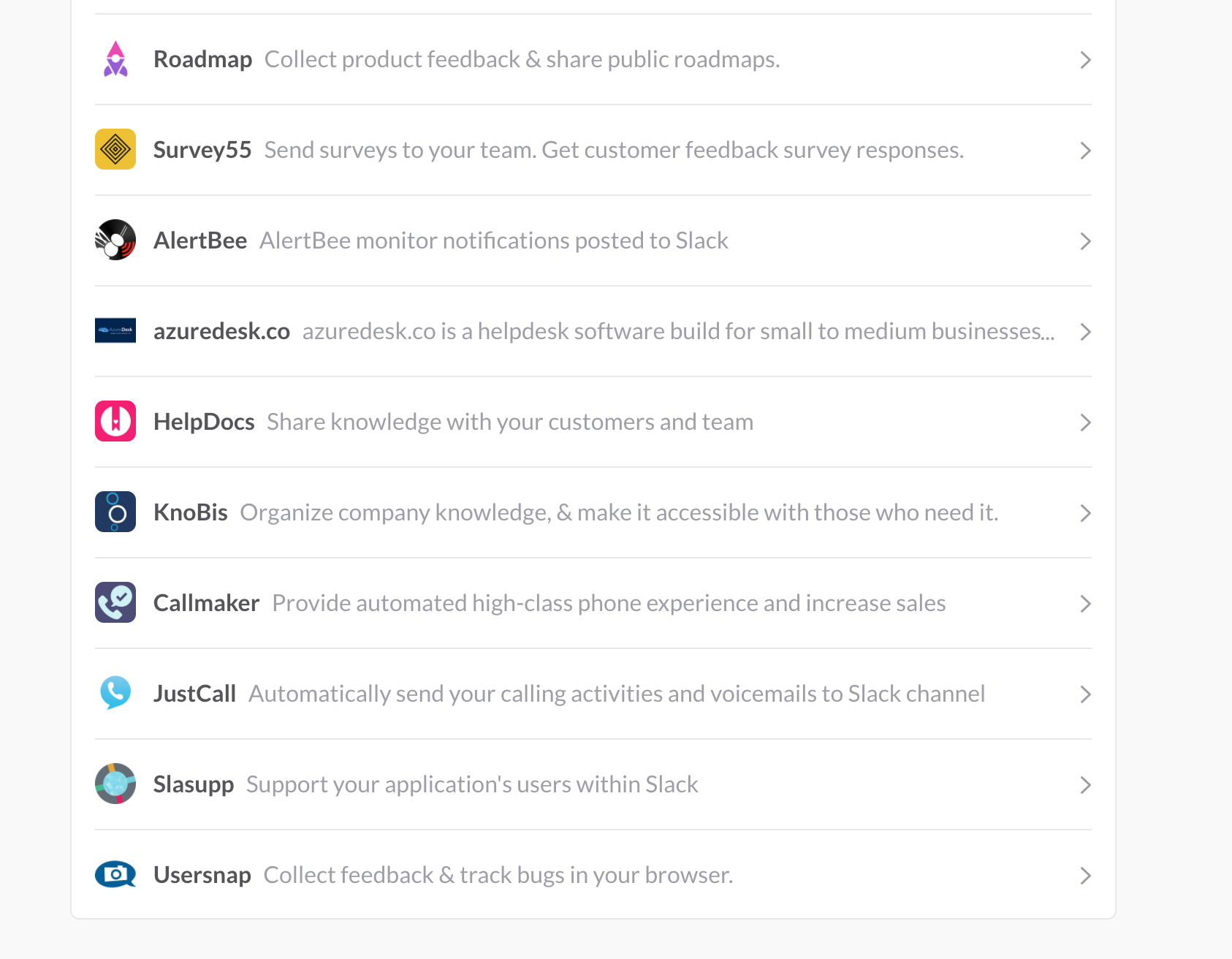
Task: Click the HelpDocs pink book icon
Action: (115, 421)
